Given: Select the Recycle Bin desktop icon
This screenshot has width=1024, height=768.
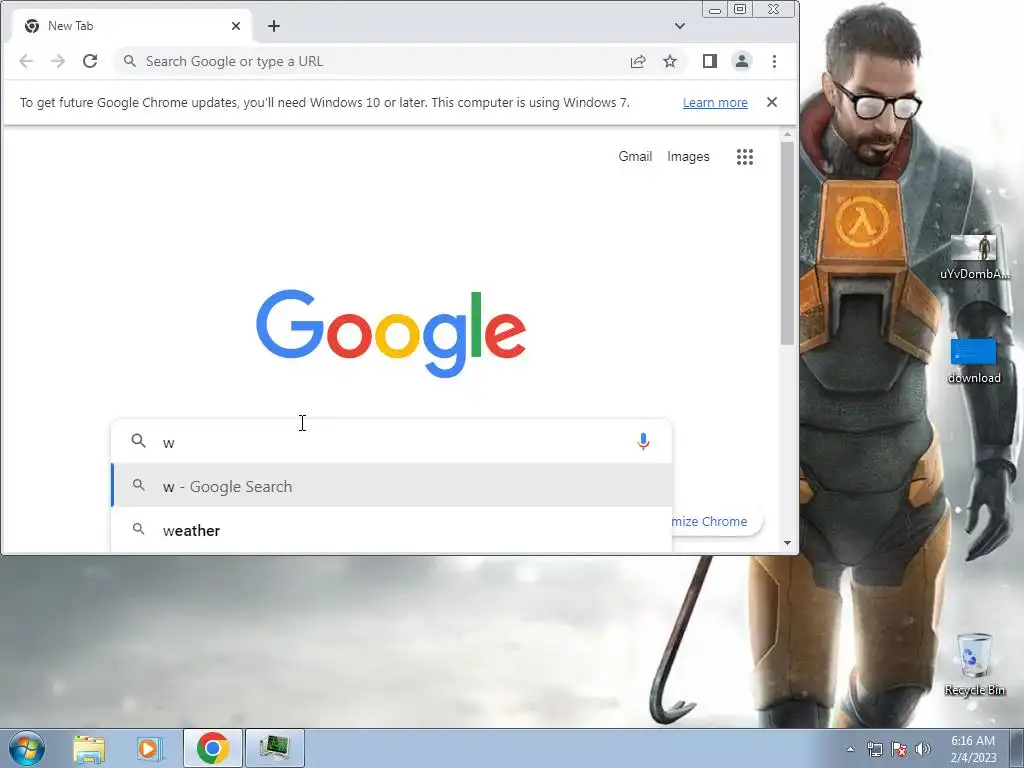Looking at the screenshot, I should (974, 665).
